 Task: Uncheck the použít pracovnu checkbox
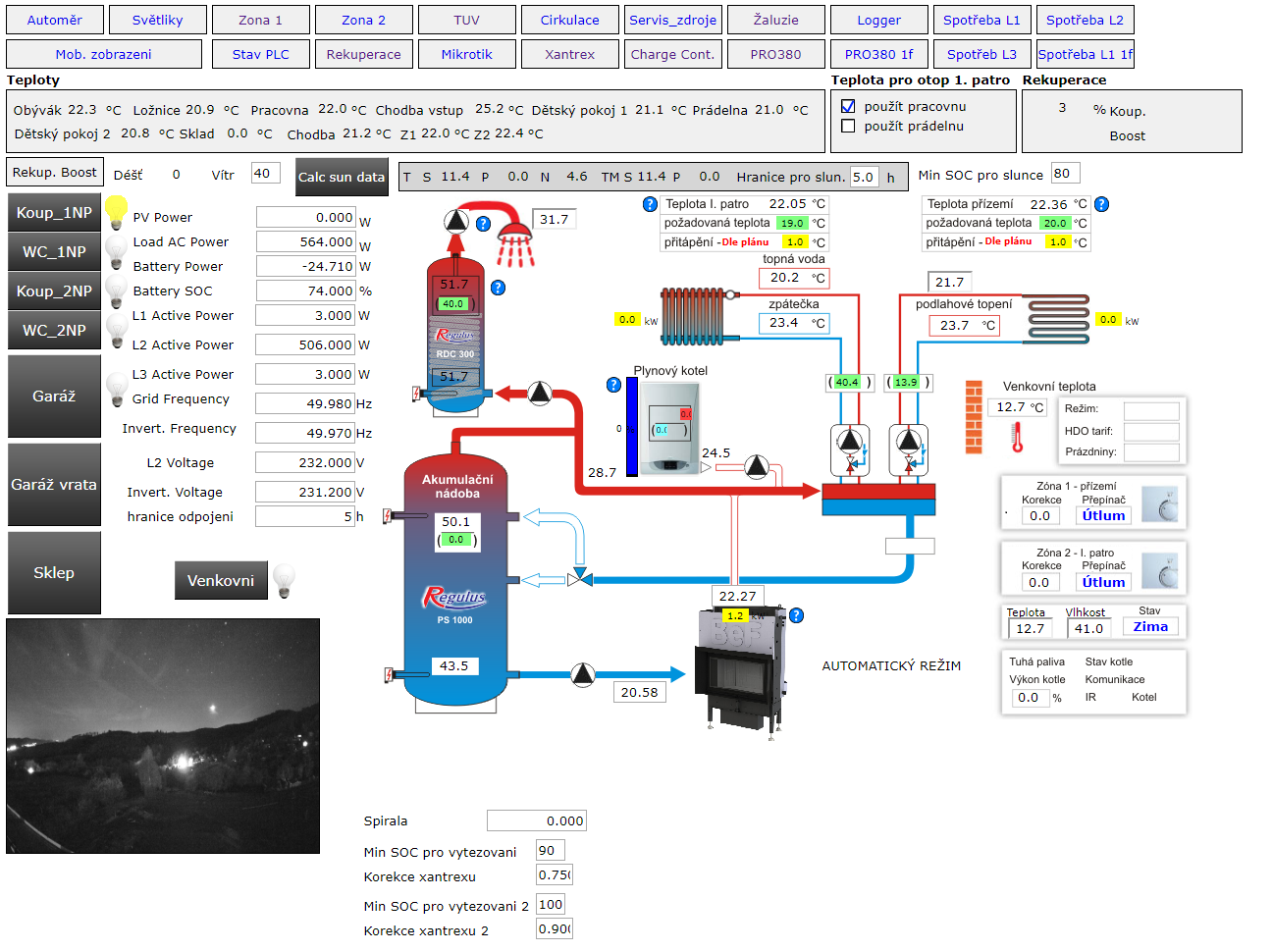tap(849, 106)
